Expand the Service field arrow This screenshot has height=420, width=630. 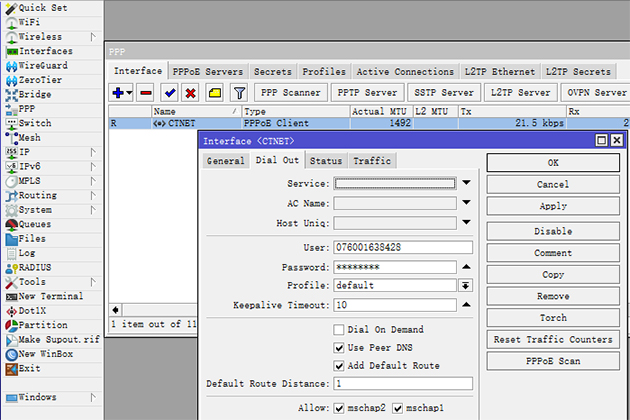(466, 183)
